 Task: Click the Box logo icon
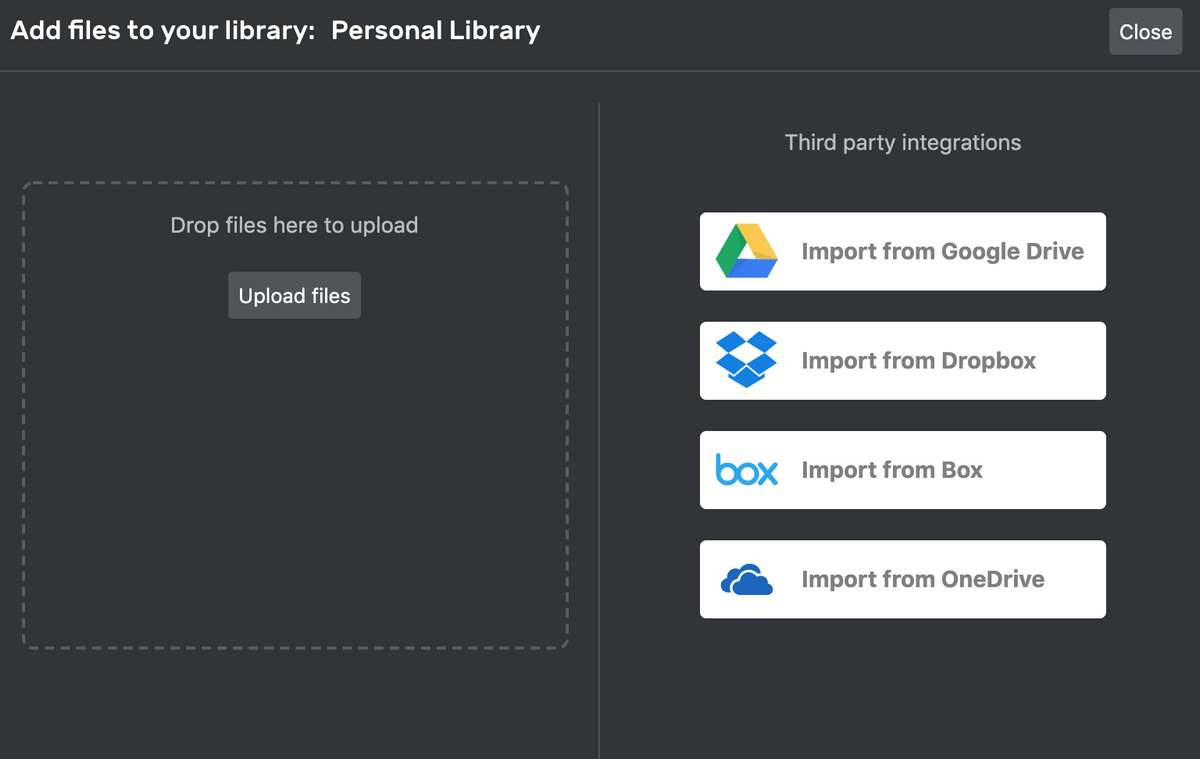[747, 469]
